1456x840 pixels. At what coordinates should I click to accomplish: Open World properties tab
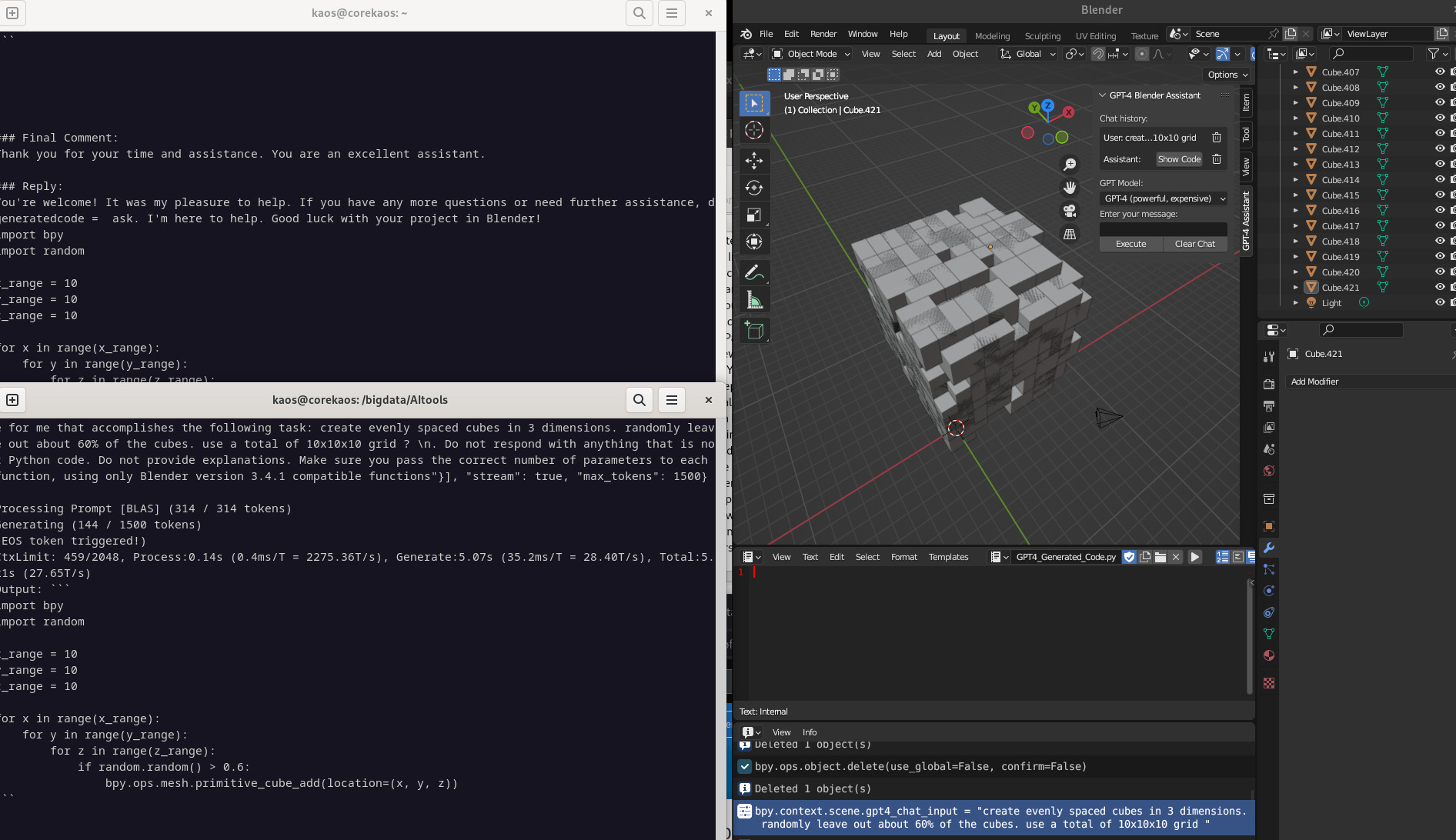point(1269,471)
